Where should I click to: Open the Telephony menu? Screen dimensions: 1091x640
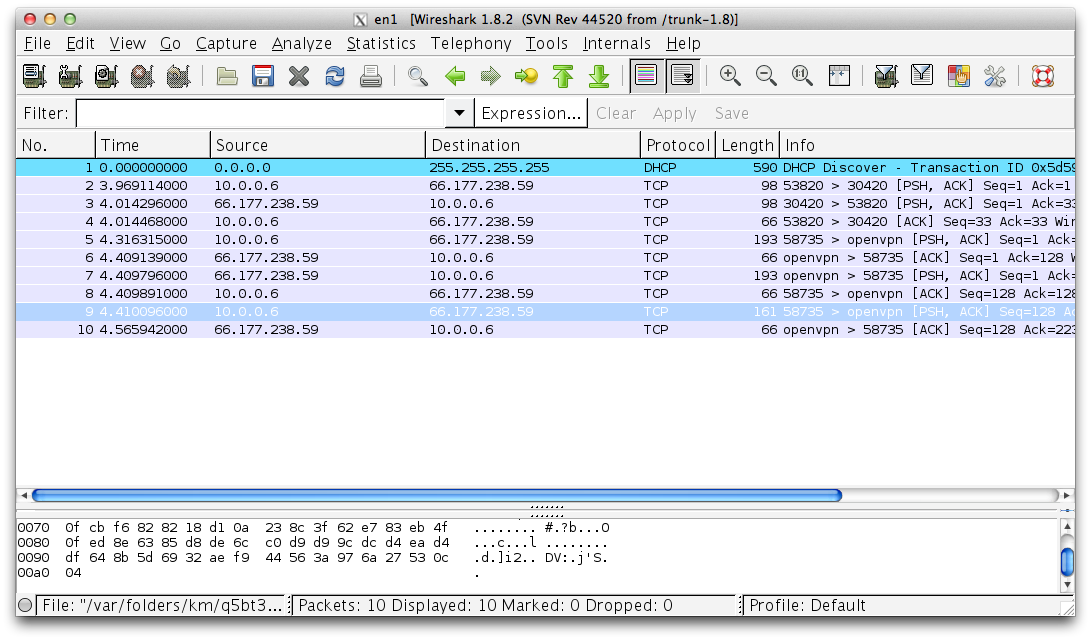click(470, 44)
